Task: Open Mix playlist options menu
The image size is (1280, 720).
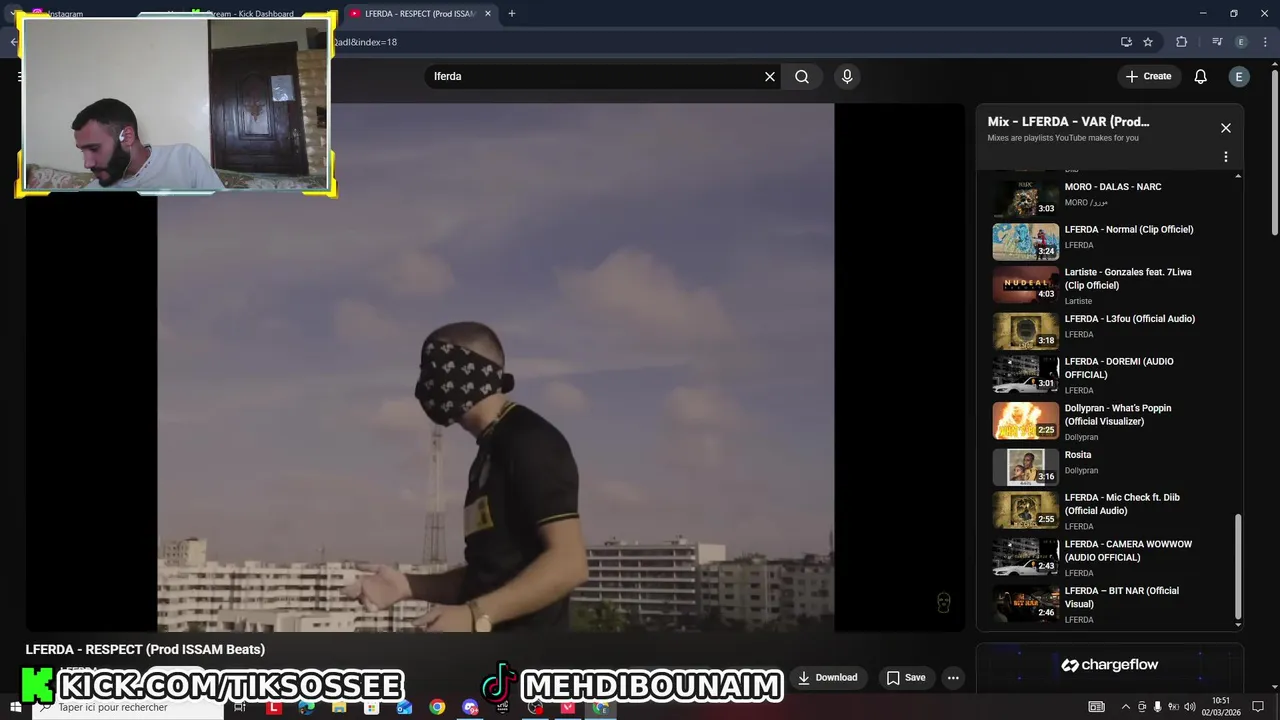Action: (x=1226, y=157)
